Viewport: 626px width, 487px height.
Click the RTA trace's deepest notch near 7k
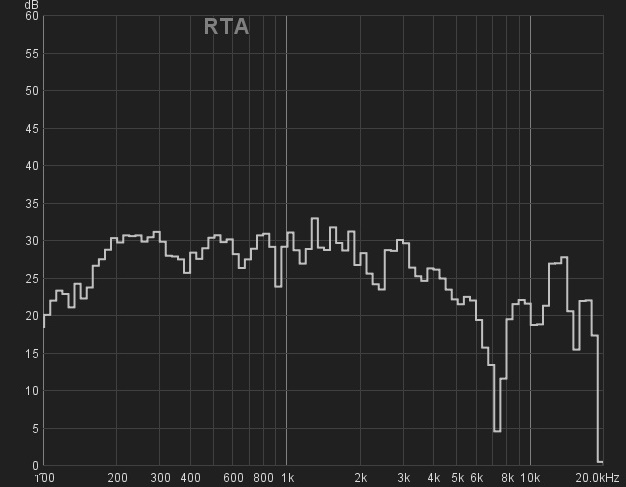[x=497, y=431]
